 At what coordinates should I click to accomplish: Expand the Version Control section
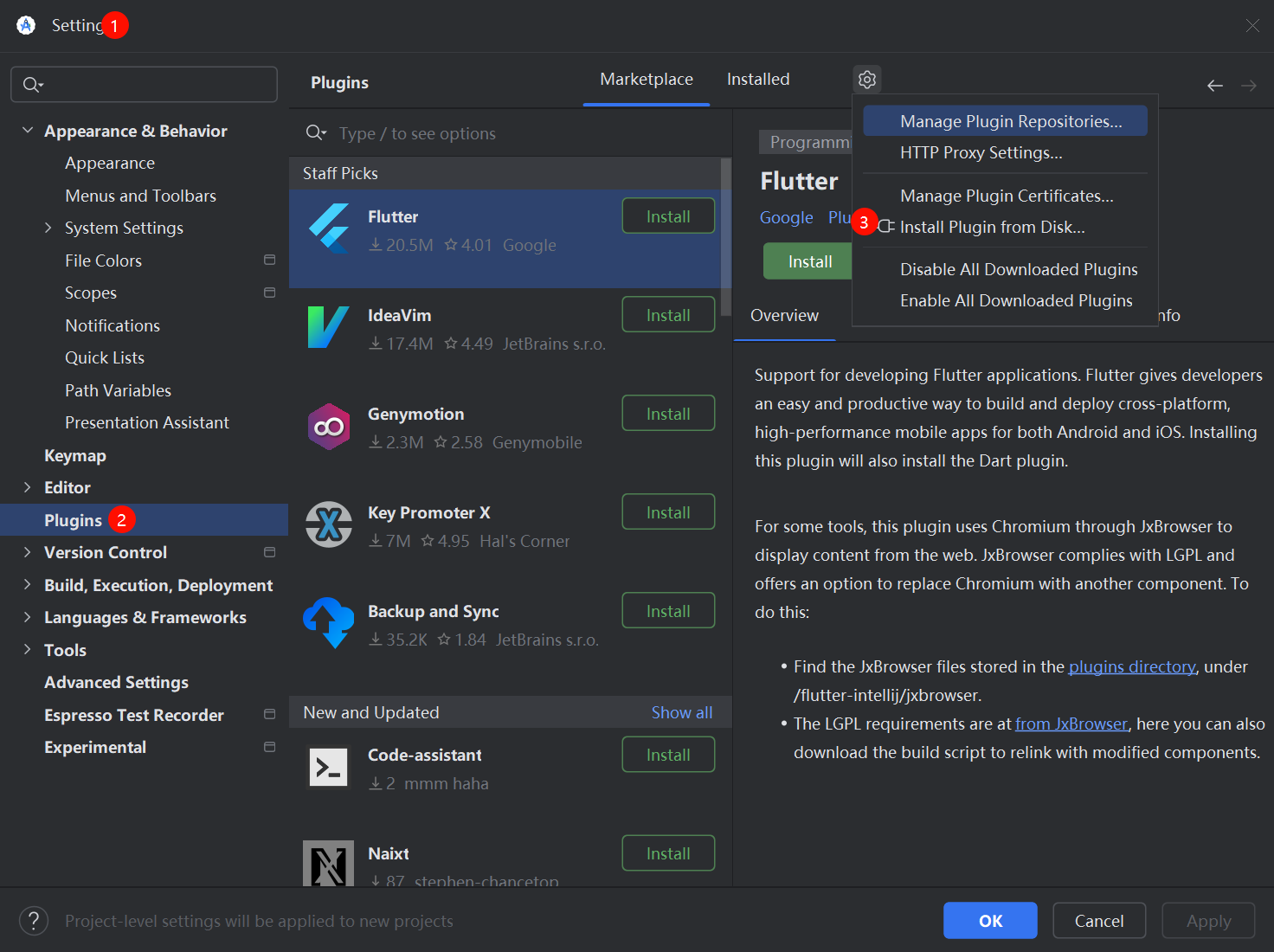coord(28,552)
